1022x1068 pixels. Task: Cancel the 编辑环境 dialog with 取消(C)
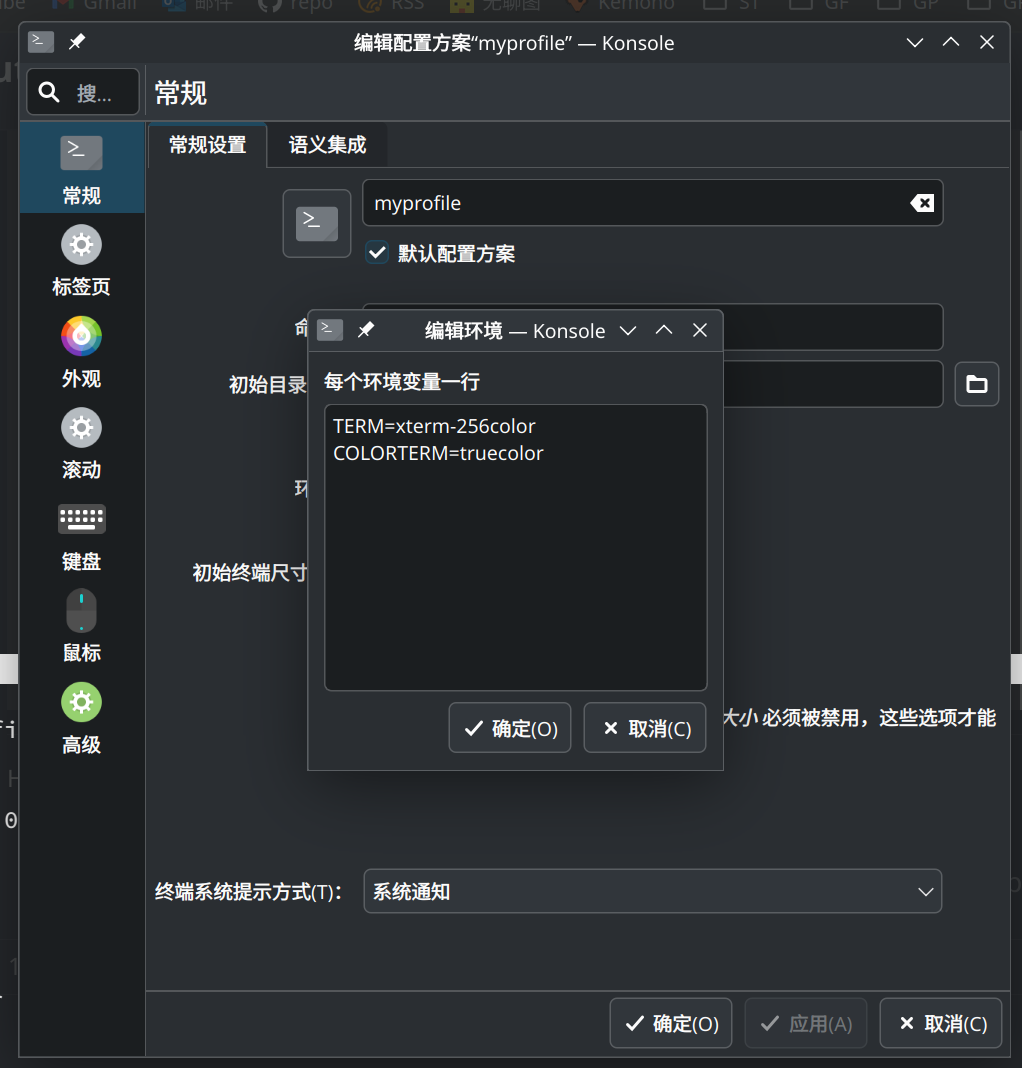[x=645, y=728]
